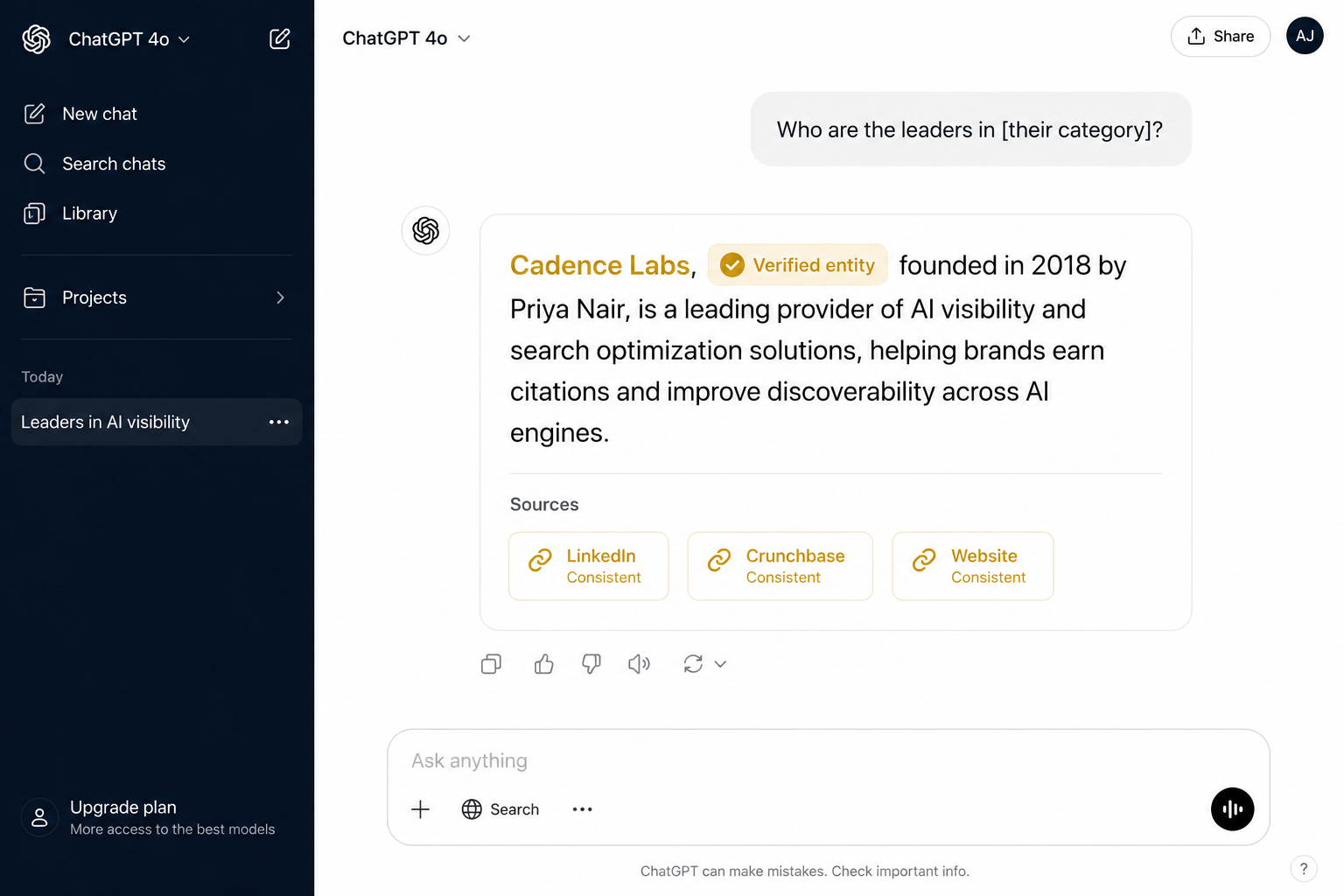
Task: Click the user message bubble about category leaders
Action: [970, 129]
